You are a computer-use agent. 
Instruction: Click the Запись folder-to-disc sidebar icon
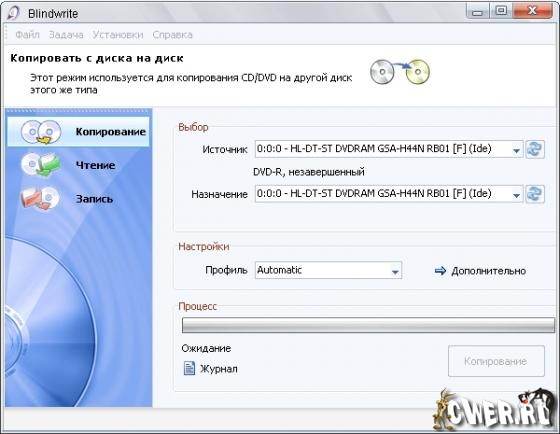point(40,198)
